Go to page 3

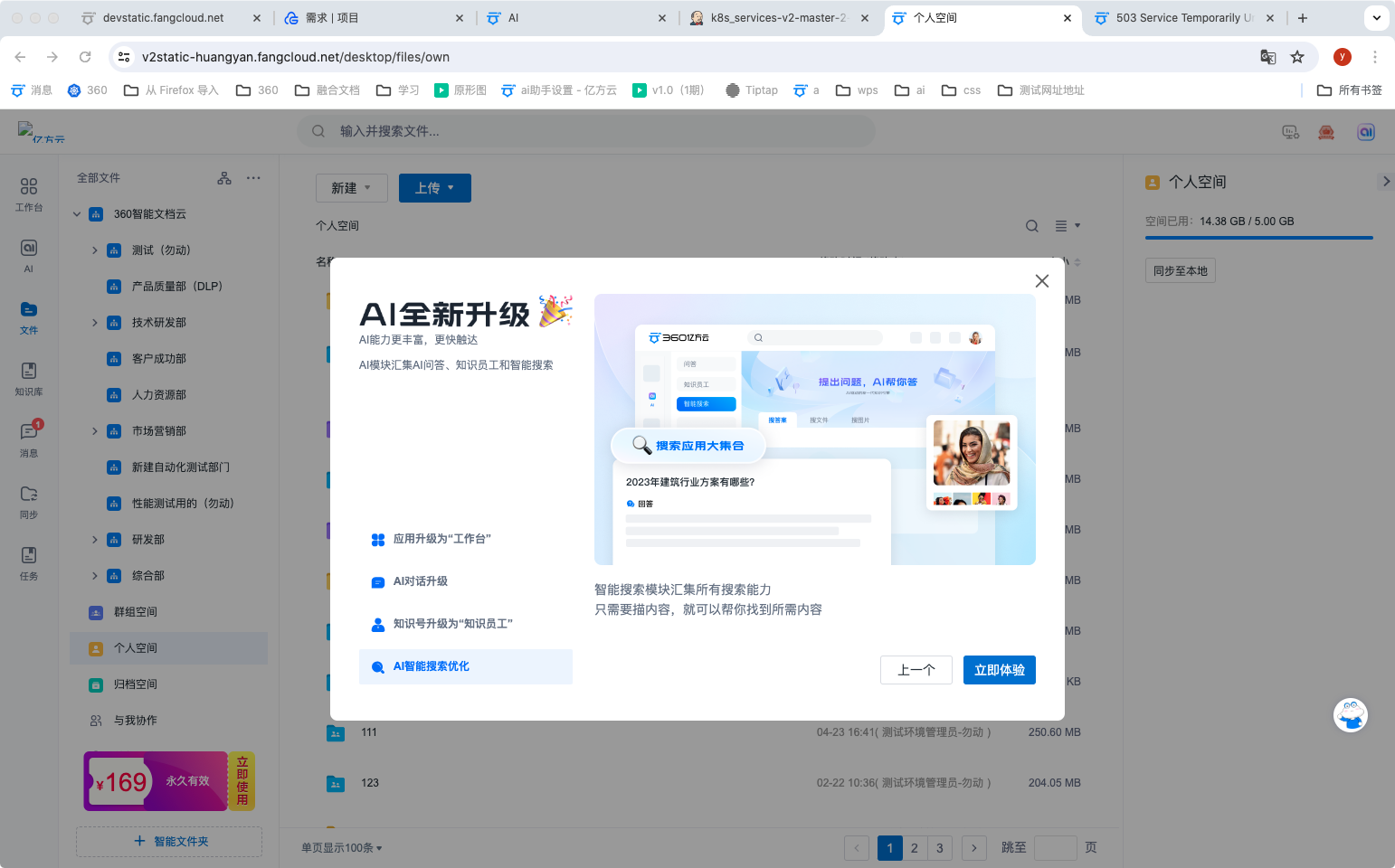pyautogui.click(x=940, y=848)
